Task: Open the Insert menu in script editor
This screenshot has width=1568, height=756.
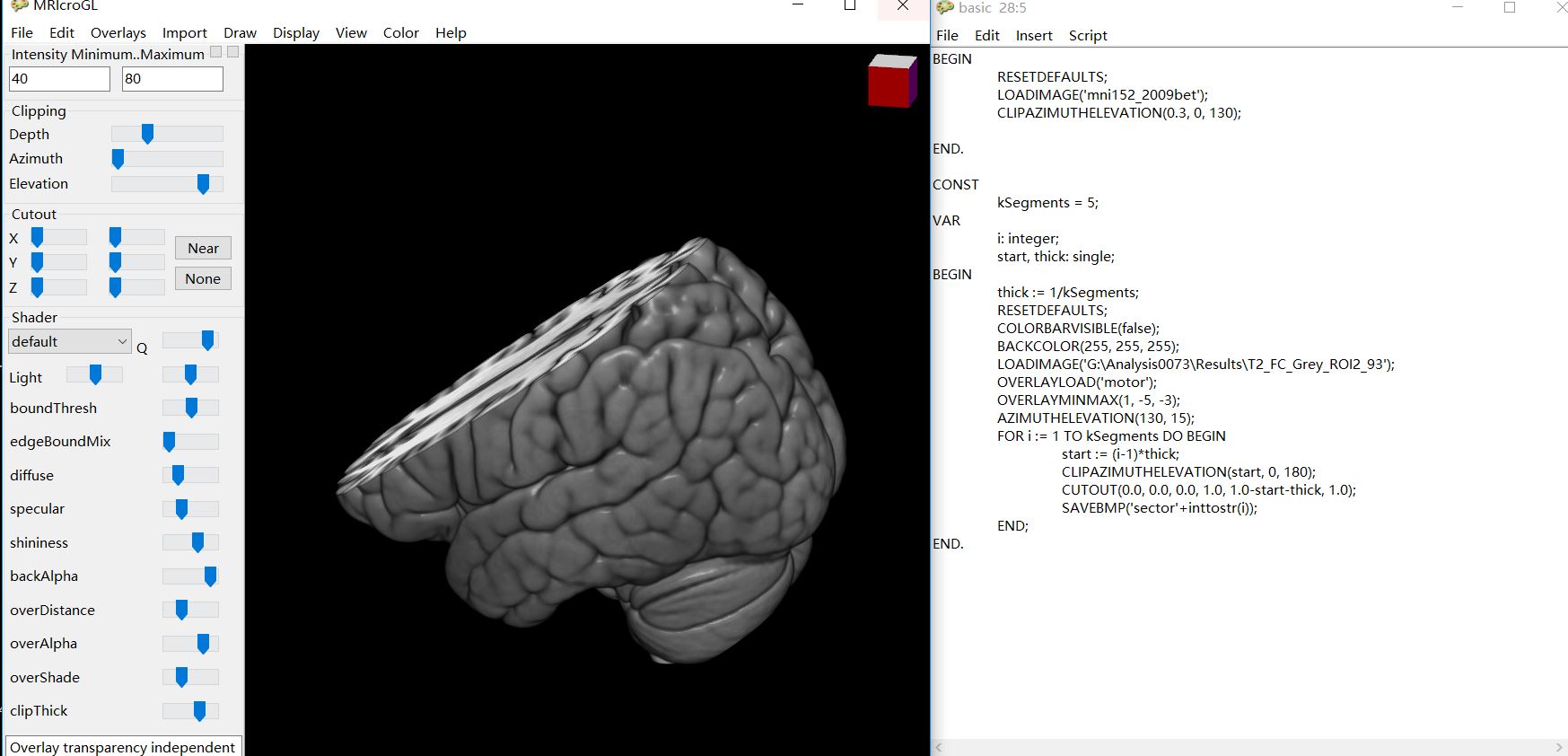Action: pyautogui.click(x=1033, y=36)
